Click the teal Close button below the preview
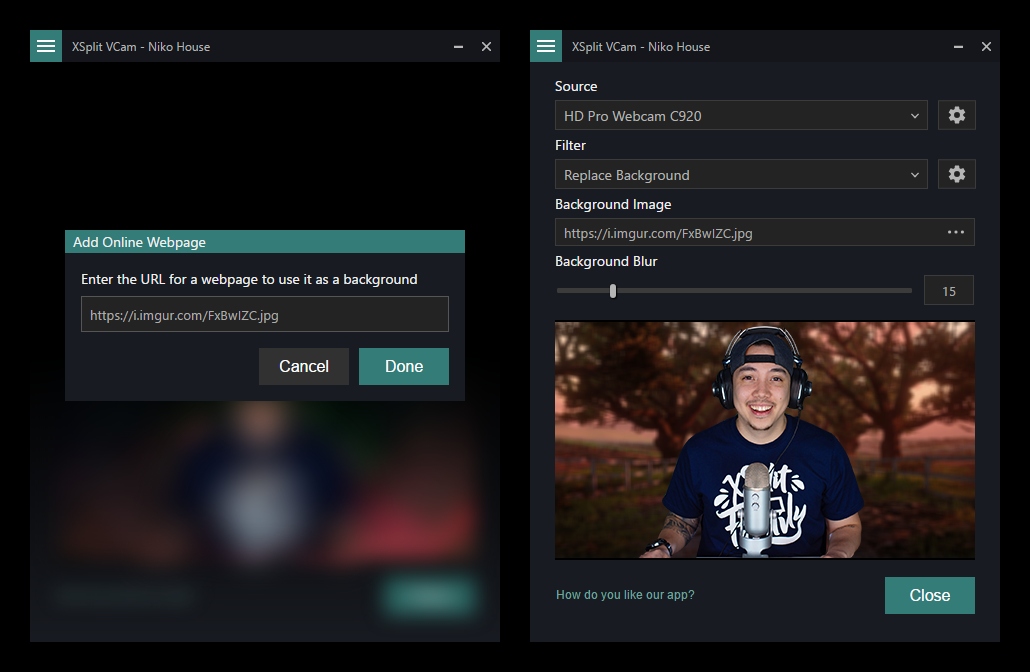 click(x=929, y=595)
